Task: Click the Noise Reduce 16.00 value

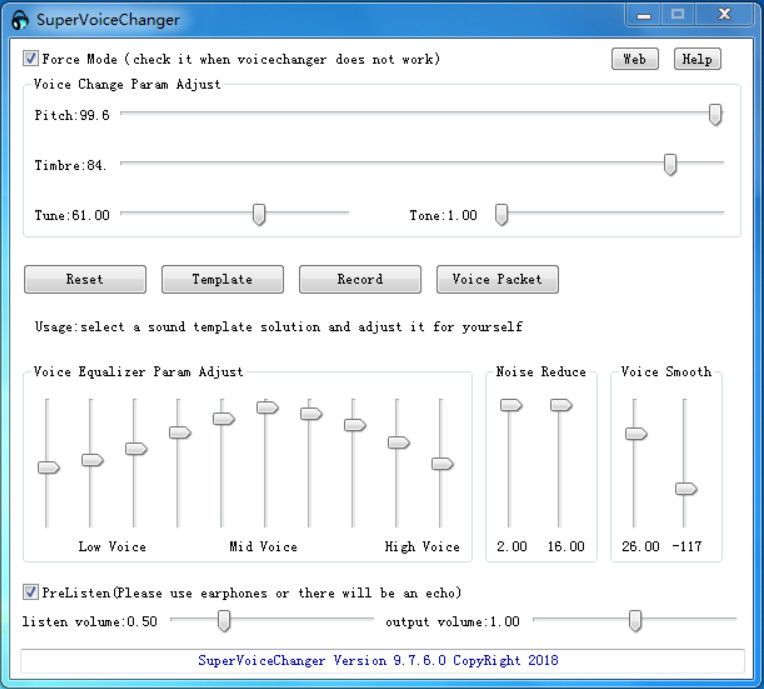Action: click(566, 546)
